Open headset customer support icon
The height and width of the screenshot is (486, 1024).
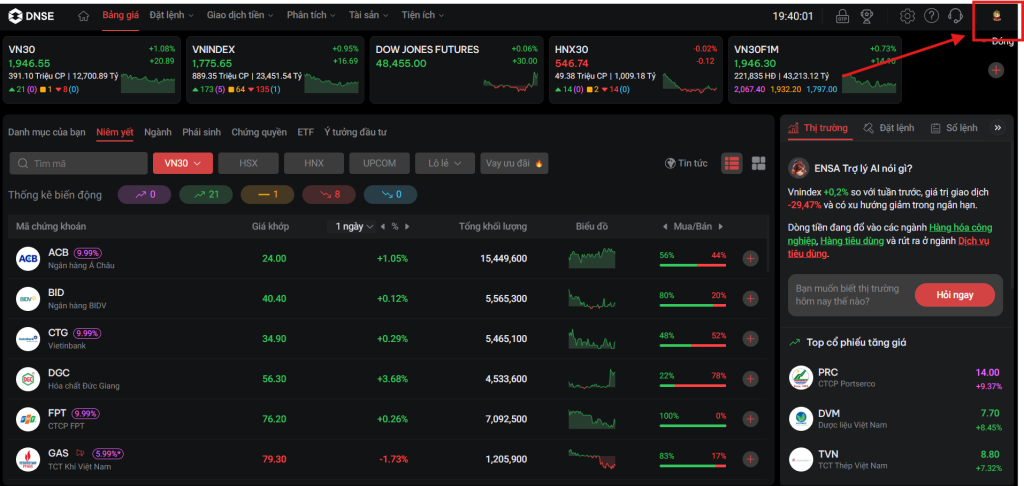point(955,17)
